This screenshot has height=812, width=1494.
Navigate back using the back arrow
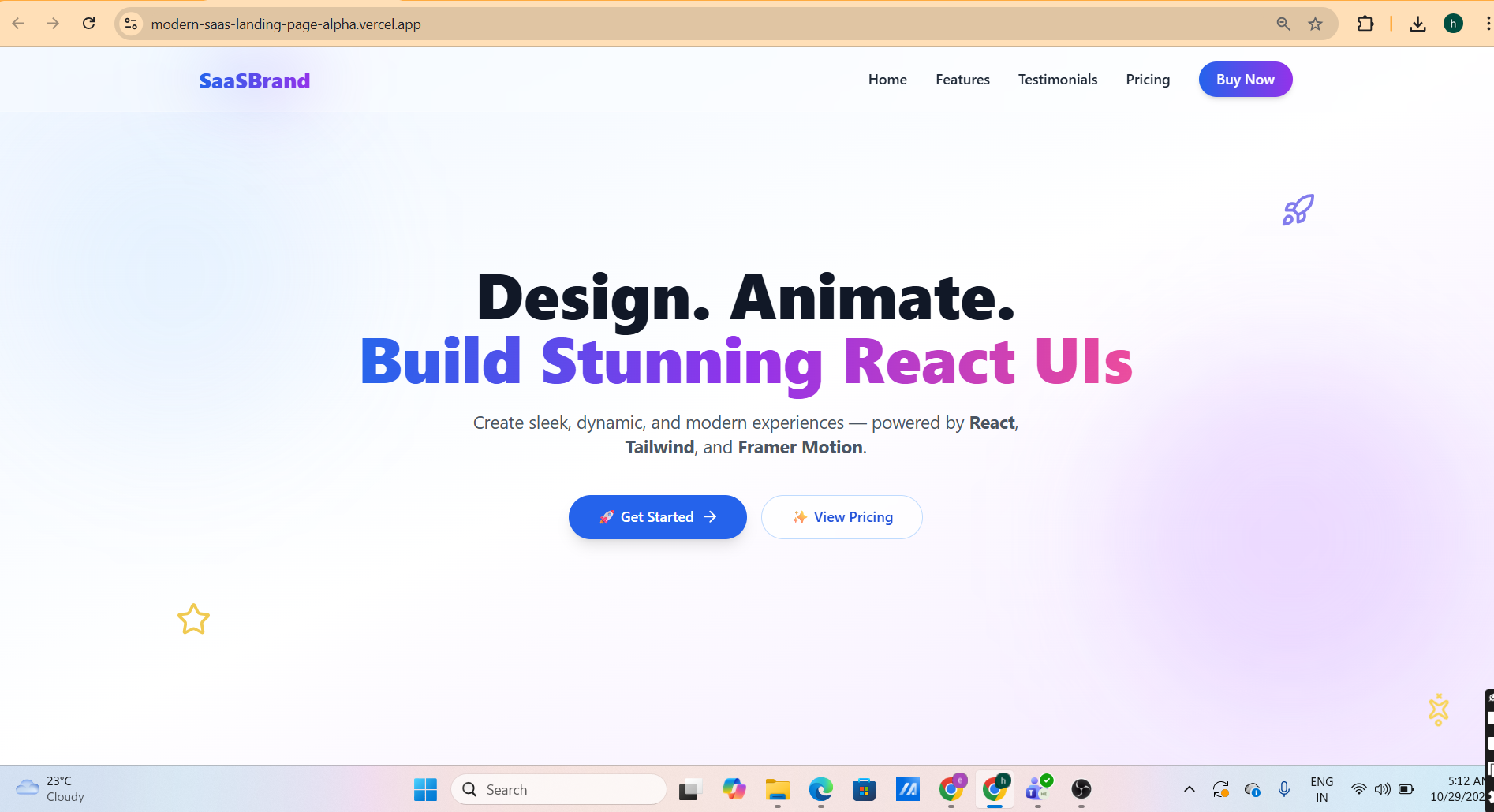tap(17, 23)
